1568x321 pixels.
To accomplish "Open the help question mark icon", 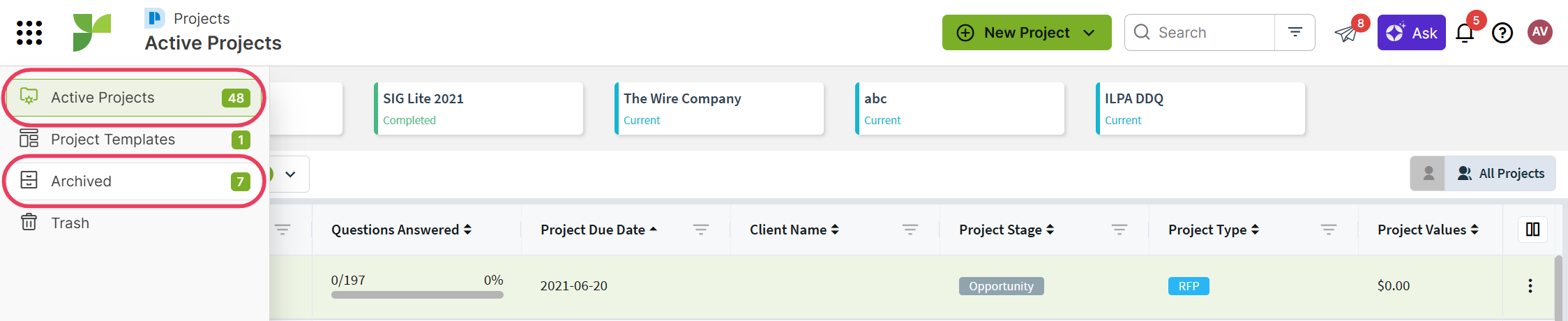I will click(1502, 33).
